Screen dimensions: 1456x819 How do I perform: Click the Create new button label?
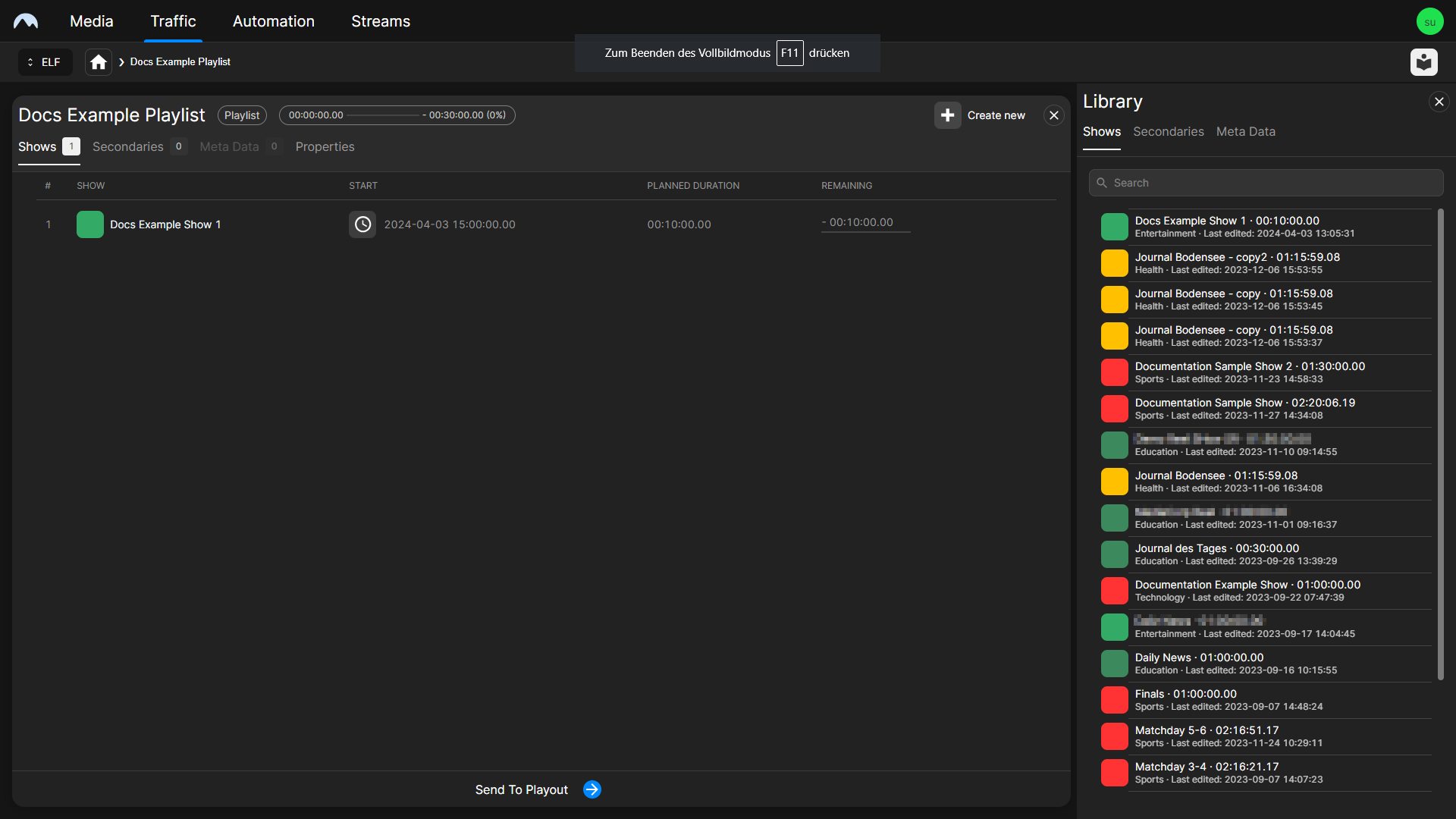996,115
